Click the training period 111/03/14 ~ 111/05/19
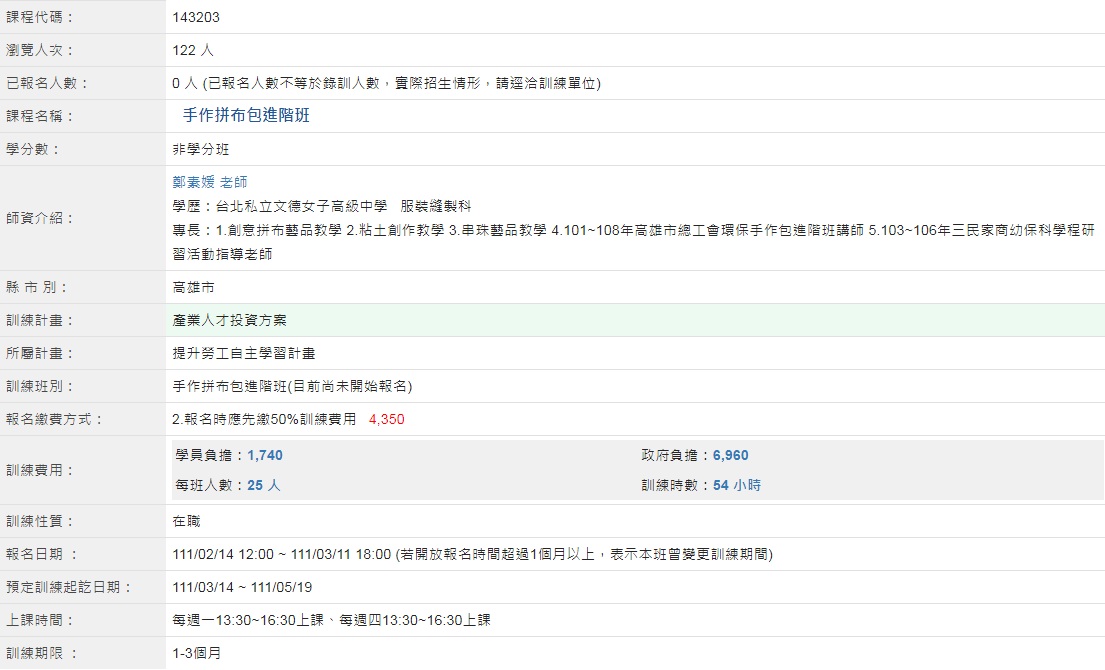The image size is (1105, 670). [x=242, y=587]
